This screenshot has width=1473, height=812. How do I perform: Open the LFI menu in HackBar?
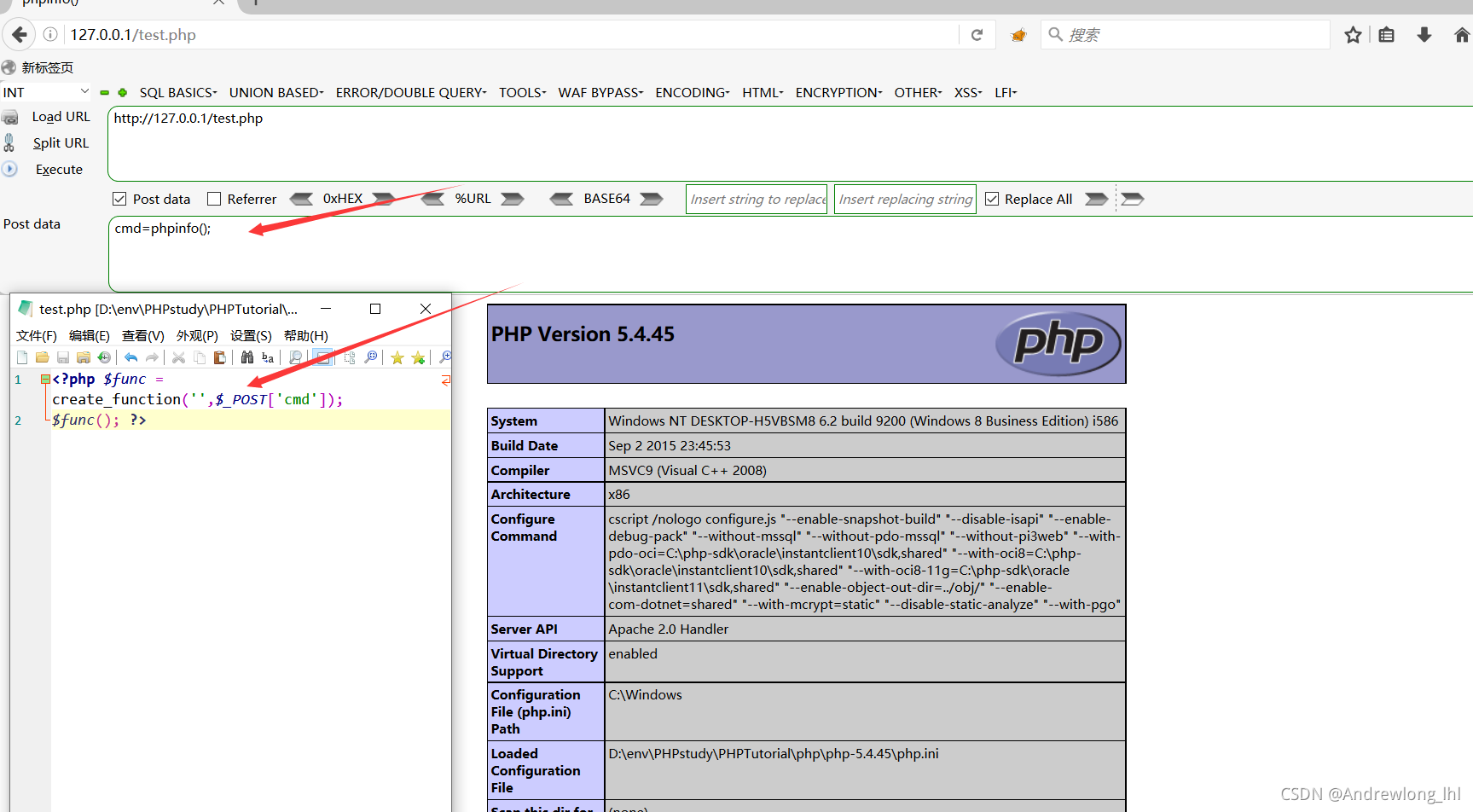1006,92
